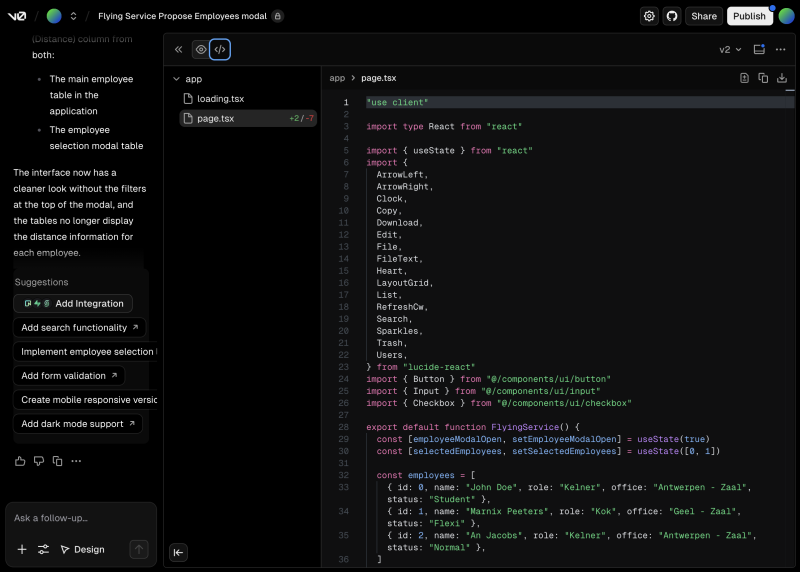This screenshot has height=572, width=800.
Task: Open loading.tsx in the file tree
Action: point(220,99)
